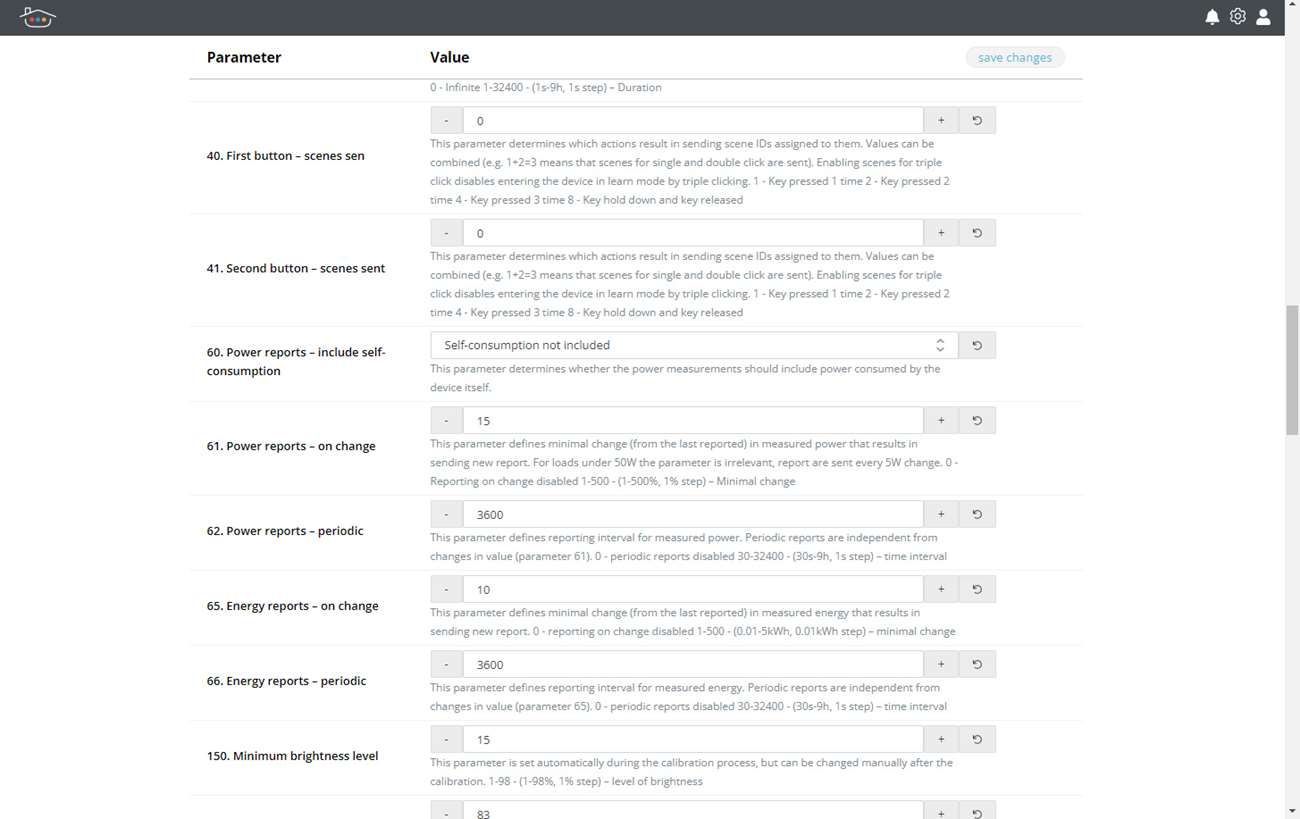Decrease parameter 61 Power reports on change

pos(446,420)
